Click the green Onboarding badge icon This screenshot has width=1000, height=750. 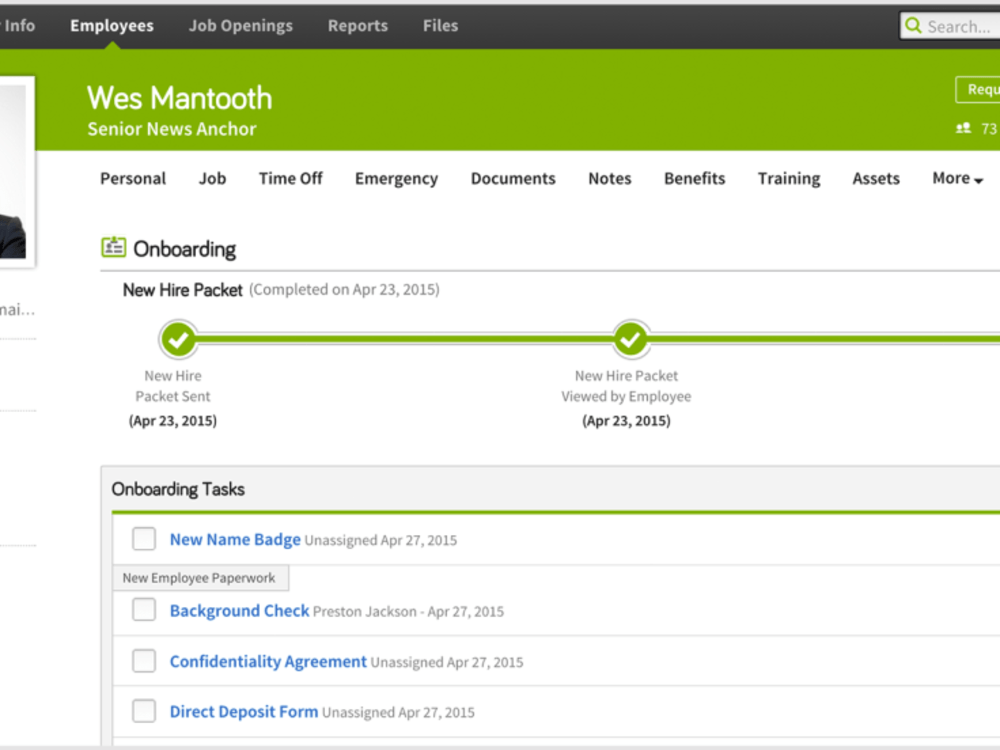(x=113, y=246)
